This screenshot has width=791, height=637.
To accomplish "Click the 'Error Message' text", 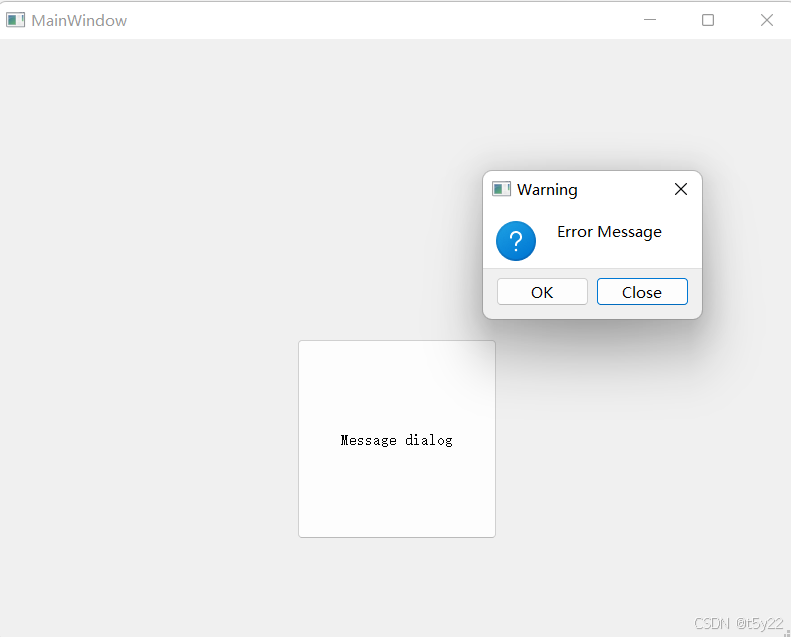I will click(x=609, y=231).
